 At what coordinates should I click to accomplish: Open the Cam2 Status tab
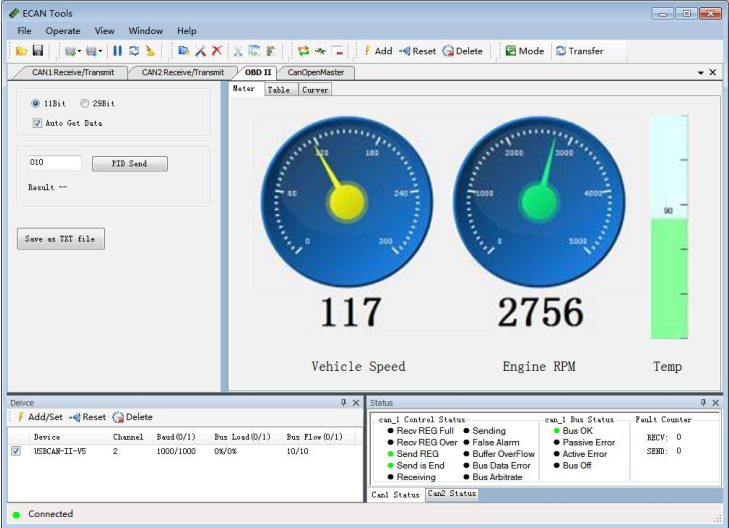coord(451,494)
